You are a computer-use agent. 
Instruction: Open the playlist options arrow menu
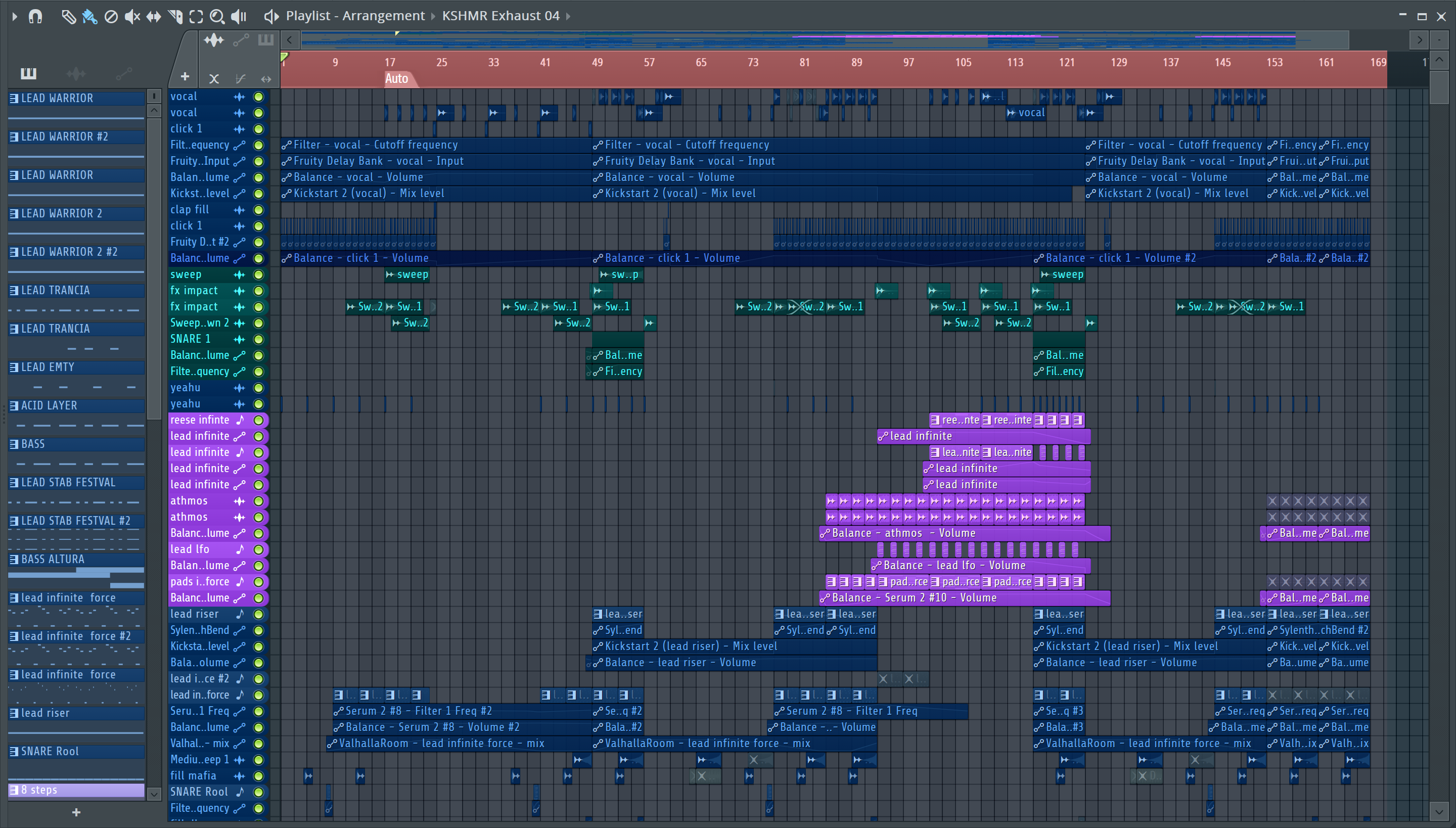tap(14, 16)
